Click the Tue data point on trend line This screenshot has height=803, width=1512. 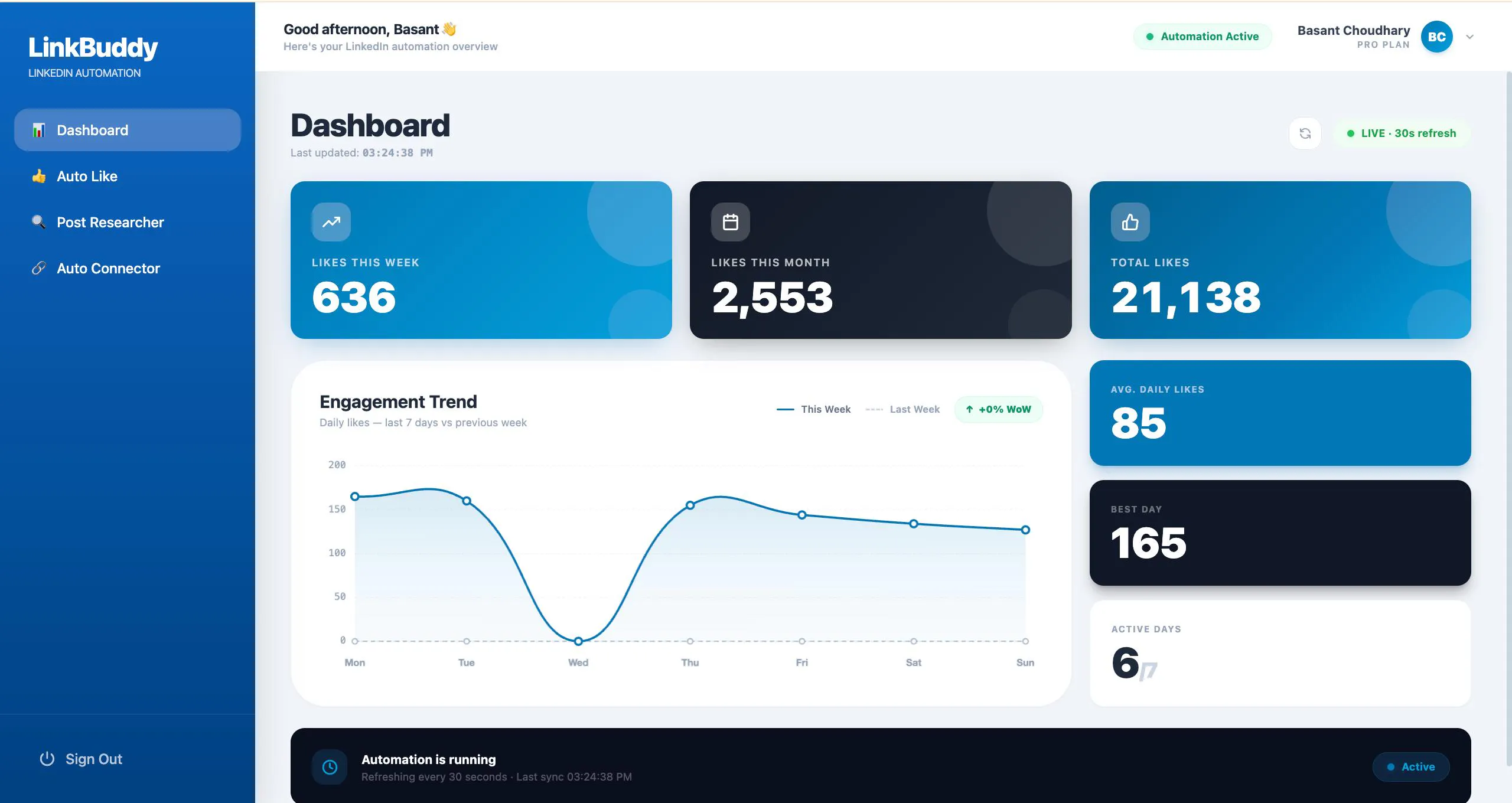coord(467,501)
